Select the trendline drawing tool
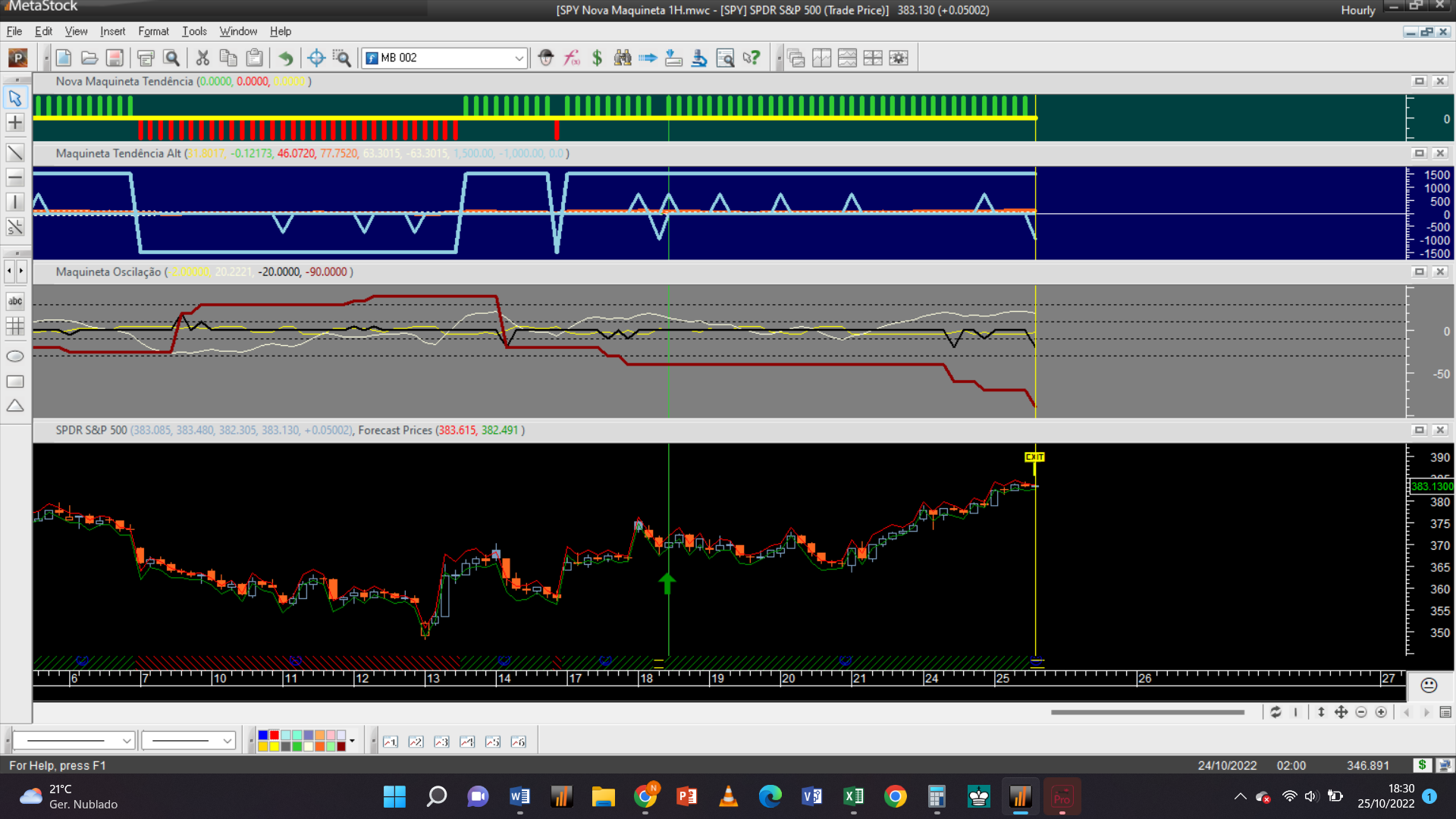1456x819 pixels. pos(15,152)
